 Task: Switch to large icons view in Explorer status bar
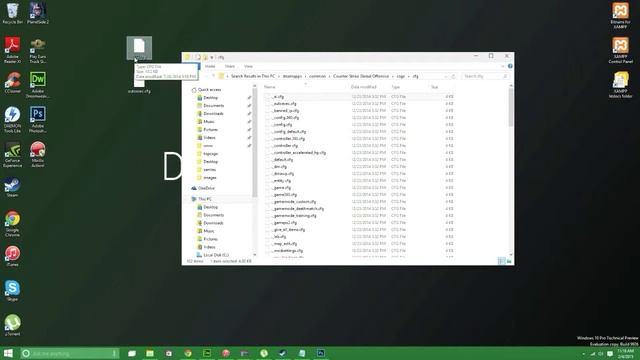509,261
